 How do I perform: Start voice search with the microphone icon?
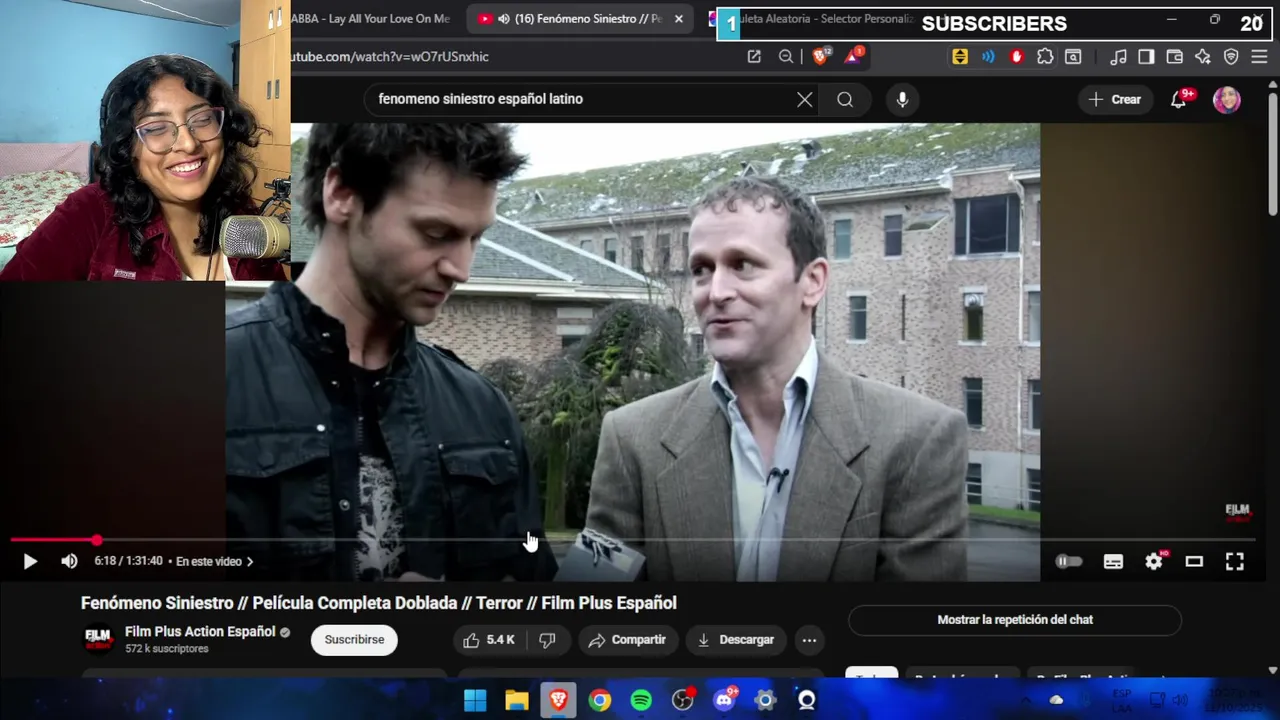[x=902, y=99]
